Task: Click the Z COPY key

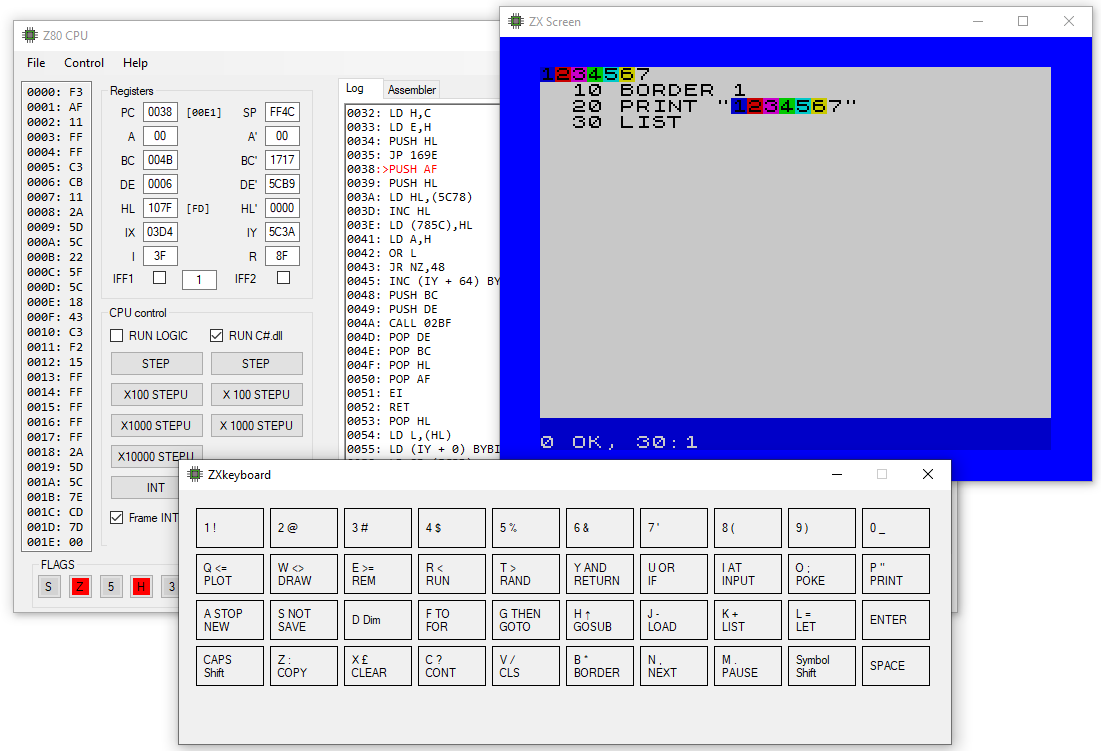Action: [304, 666]
